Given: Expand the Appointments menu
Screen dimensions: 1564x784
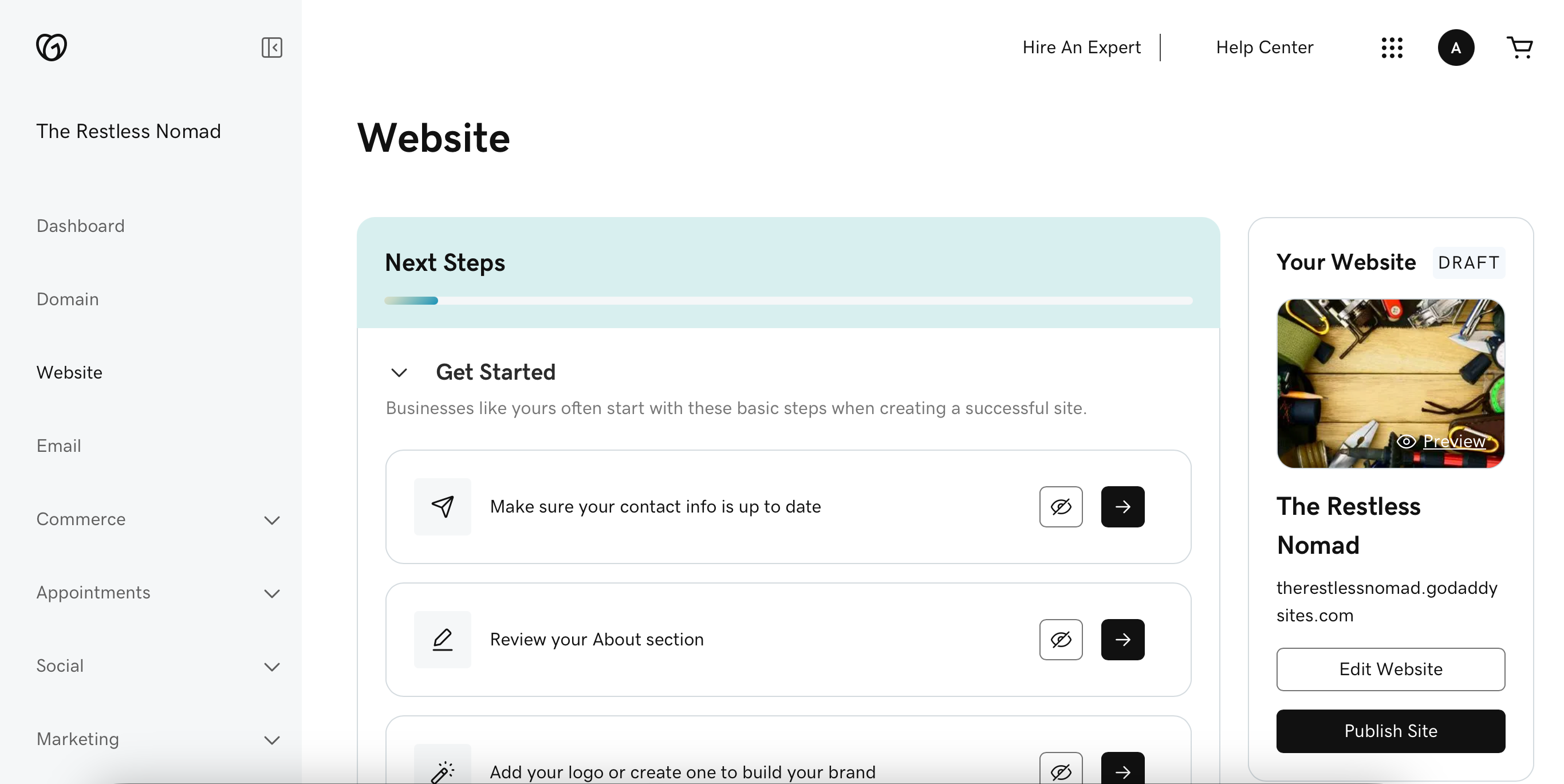Looking at the screenshot, I should tap(272, 593).
